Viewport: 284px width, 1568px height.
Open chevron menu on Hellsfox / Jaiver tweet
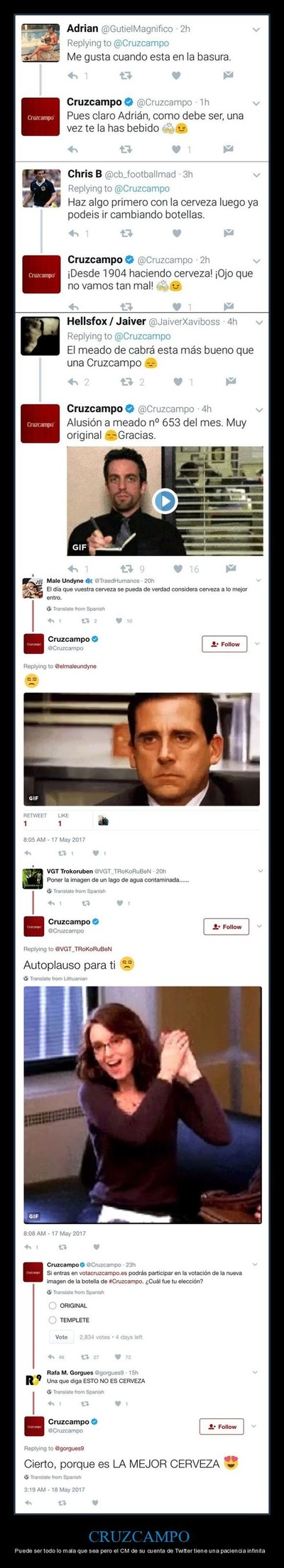259,323
